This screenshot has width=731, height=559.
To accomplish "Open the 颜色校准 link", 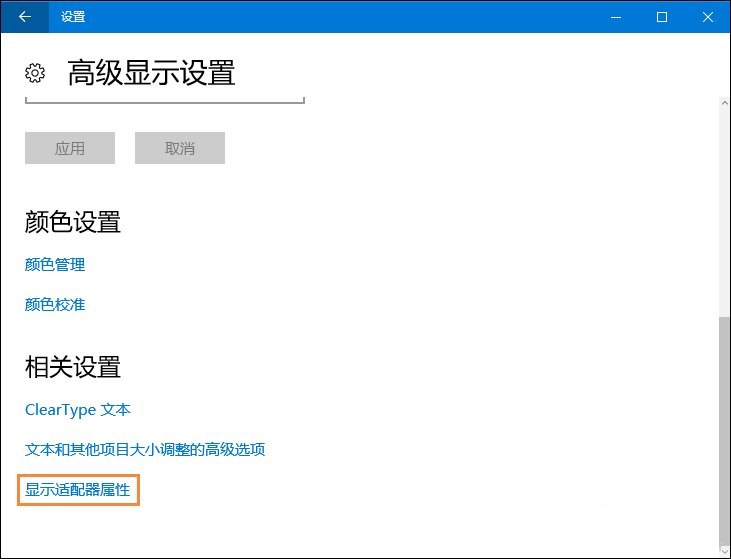I will [55, 304].
